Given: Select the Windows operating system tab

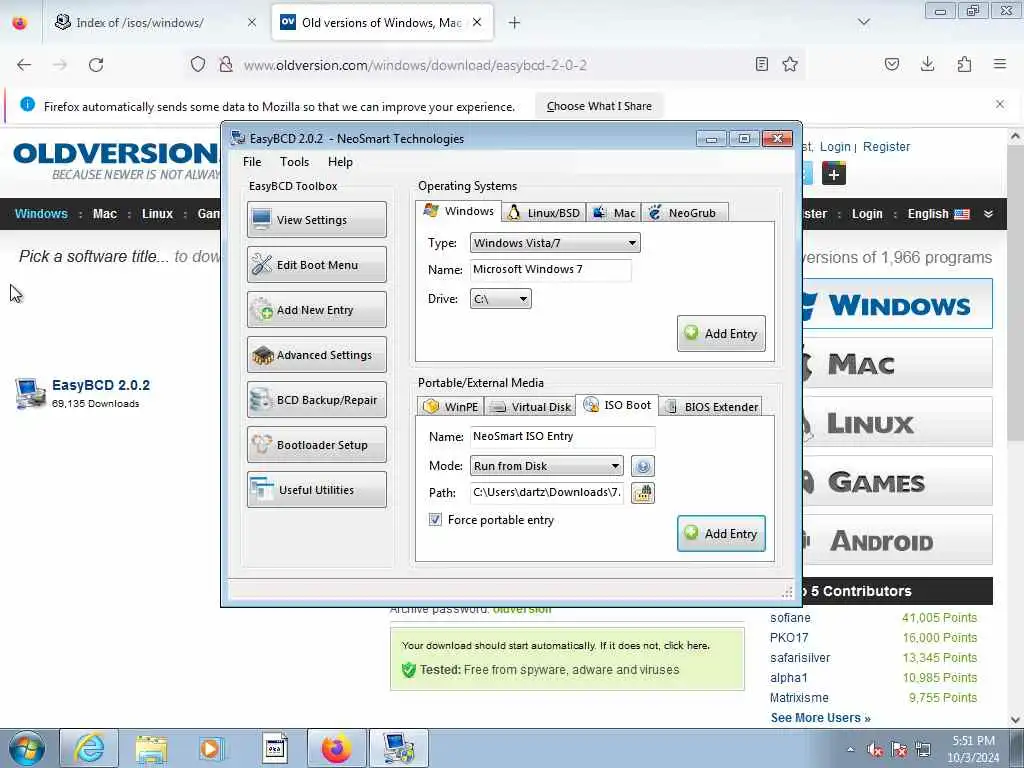Looking at the screenshot, I should coord(458,211).
